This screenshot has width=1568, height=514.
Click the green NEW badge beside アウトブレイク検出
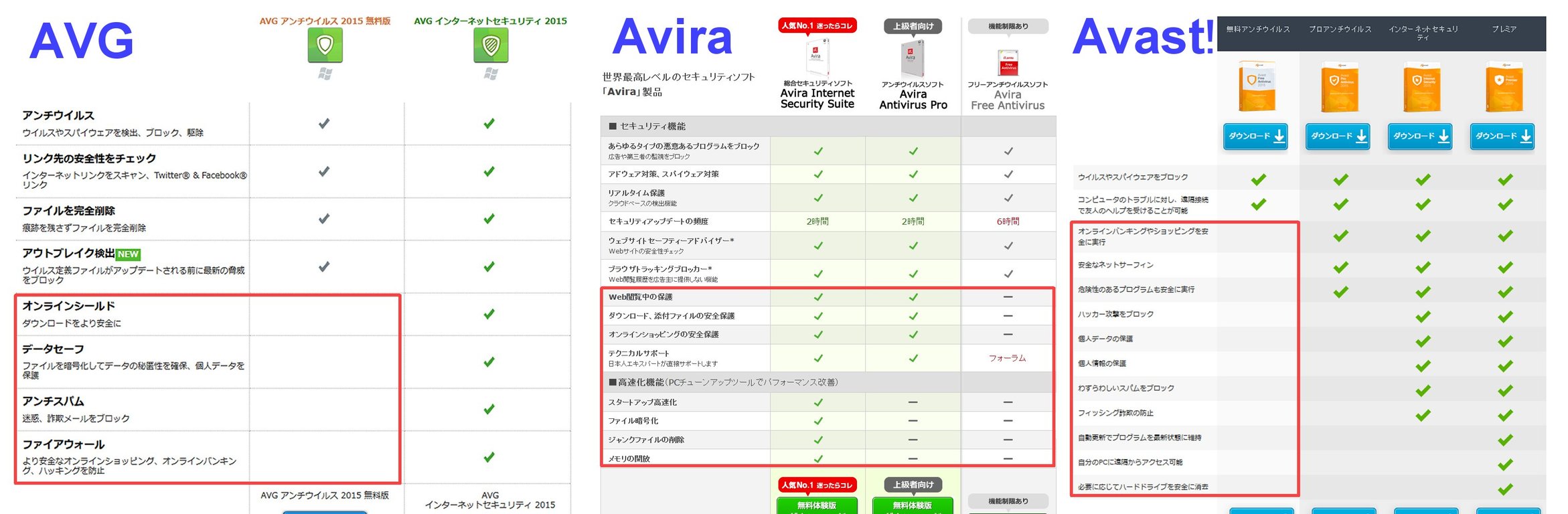pos(128,254)
